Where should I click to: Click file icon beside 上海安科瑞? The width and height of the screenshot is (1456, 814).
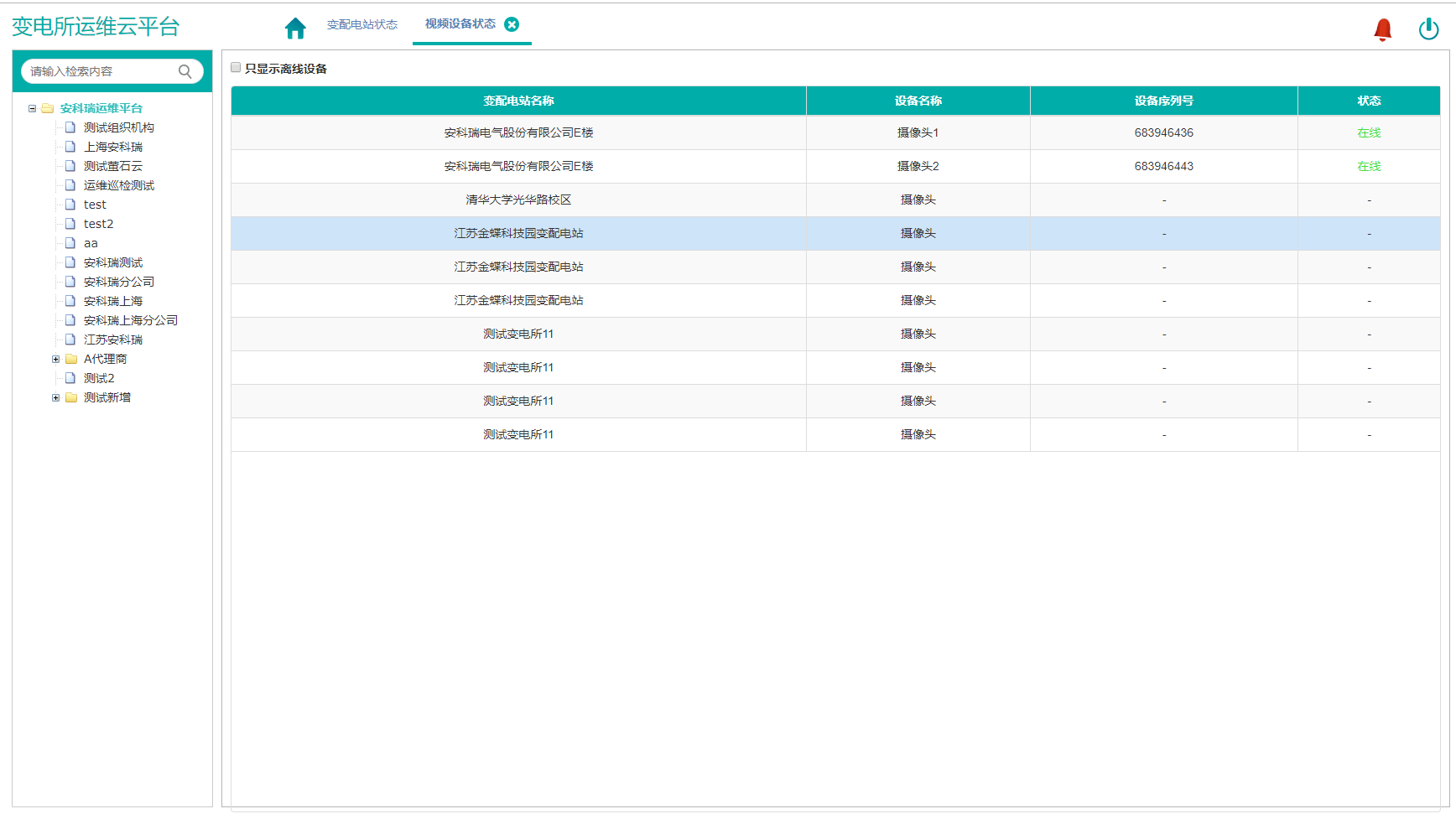[x=70, y=147]
